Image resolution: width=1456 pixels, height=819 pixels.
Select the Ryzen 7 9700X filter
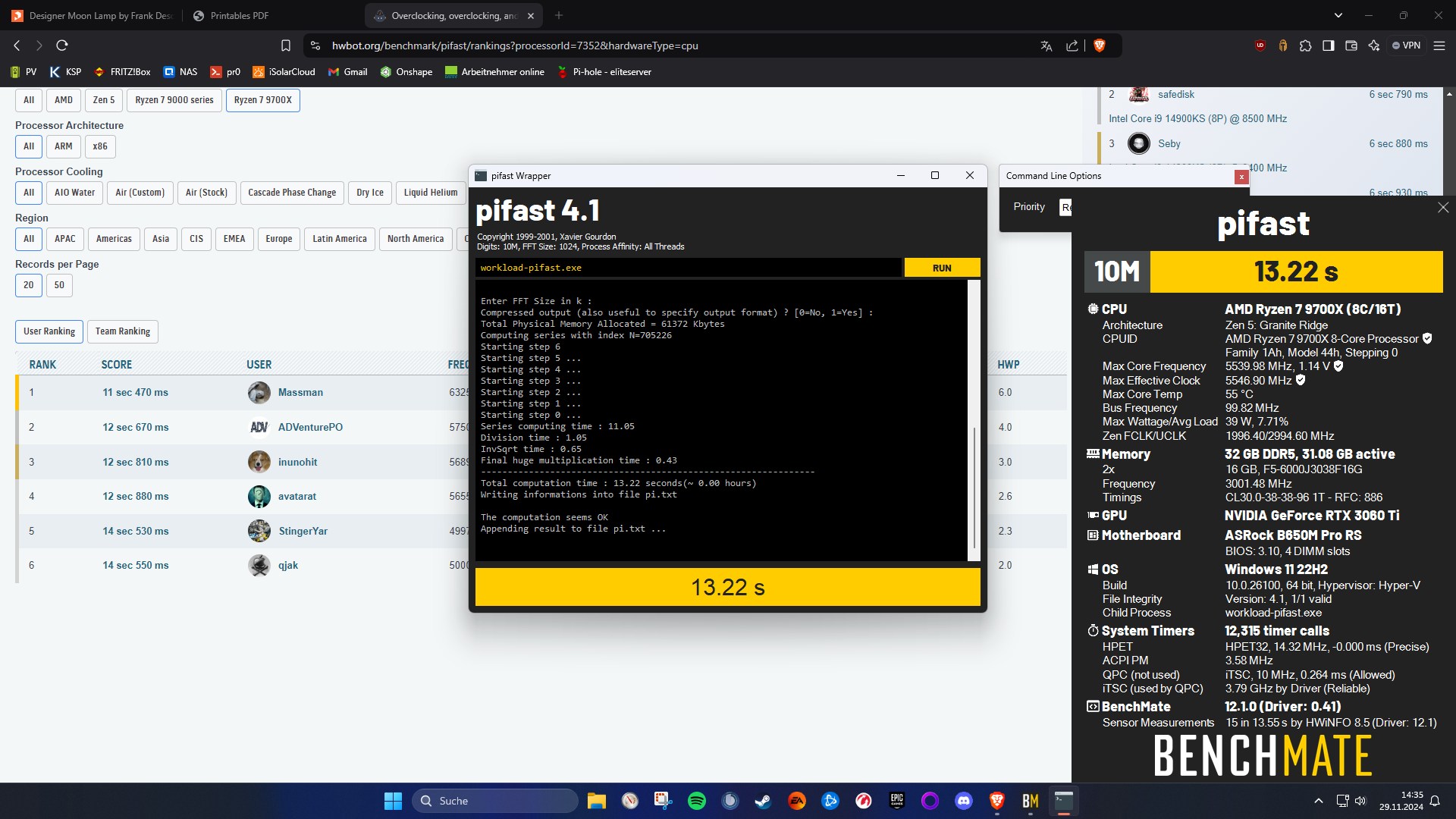coord(262,100)
